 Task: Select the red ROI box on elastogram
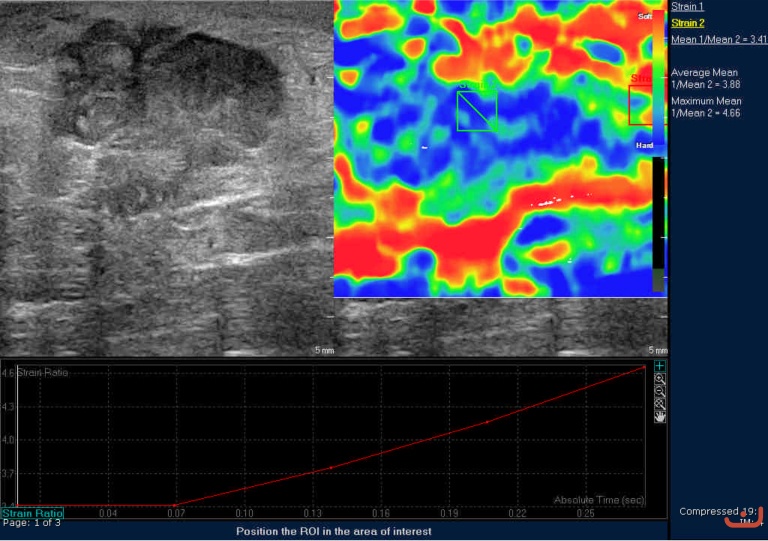[x=640, y=104]
